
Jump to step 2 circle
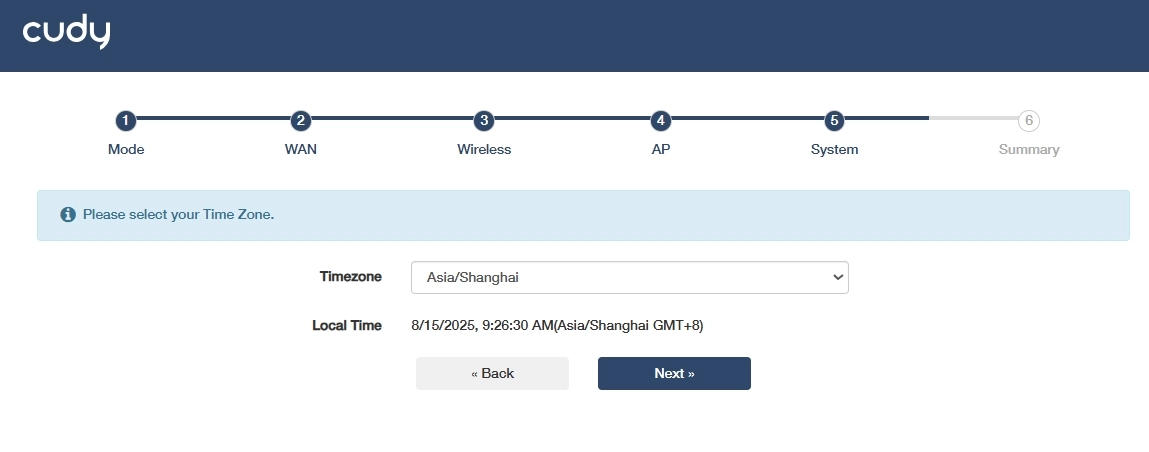(x=300, y=121)
